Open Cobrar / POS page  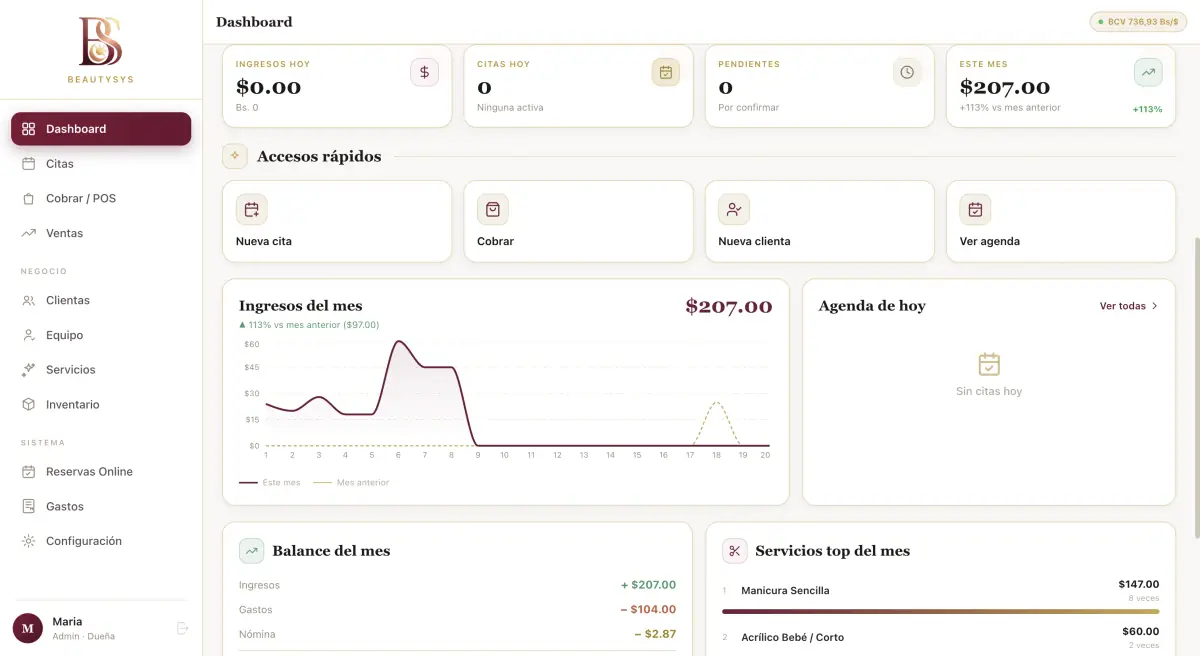pos(101,199)
